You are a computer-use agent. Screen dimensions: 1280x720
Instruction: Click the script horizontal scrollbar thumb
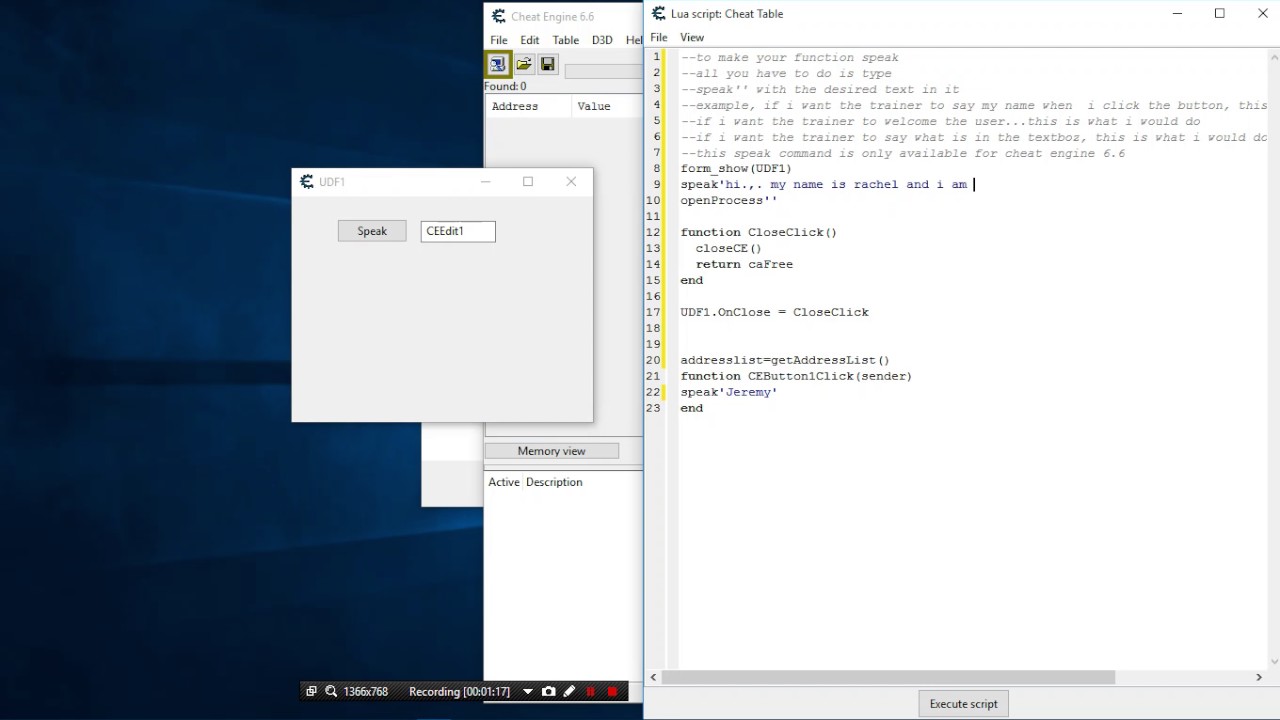pyautogui.click(x=888, y=677)
